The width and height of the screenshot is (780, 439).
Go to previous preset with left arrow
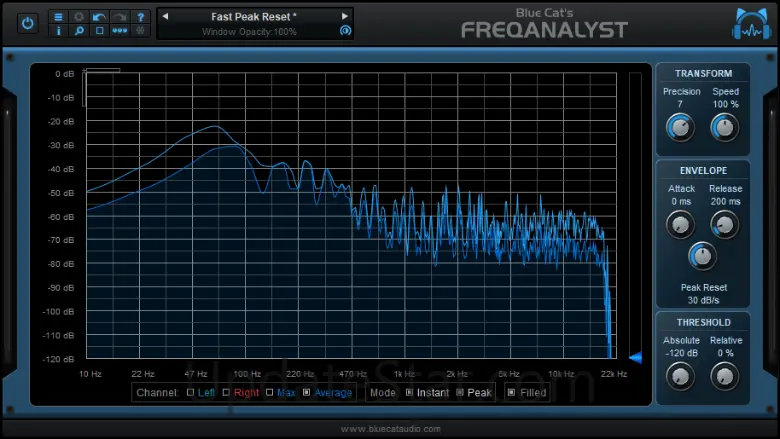coord(165,16)
